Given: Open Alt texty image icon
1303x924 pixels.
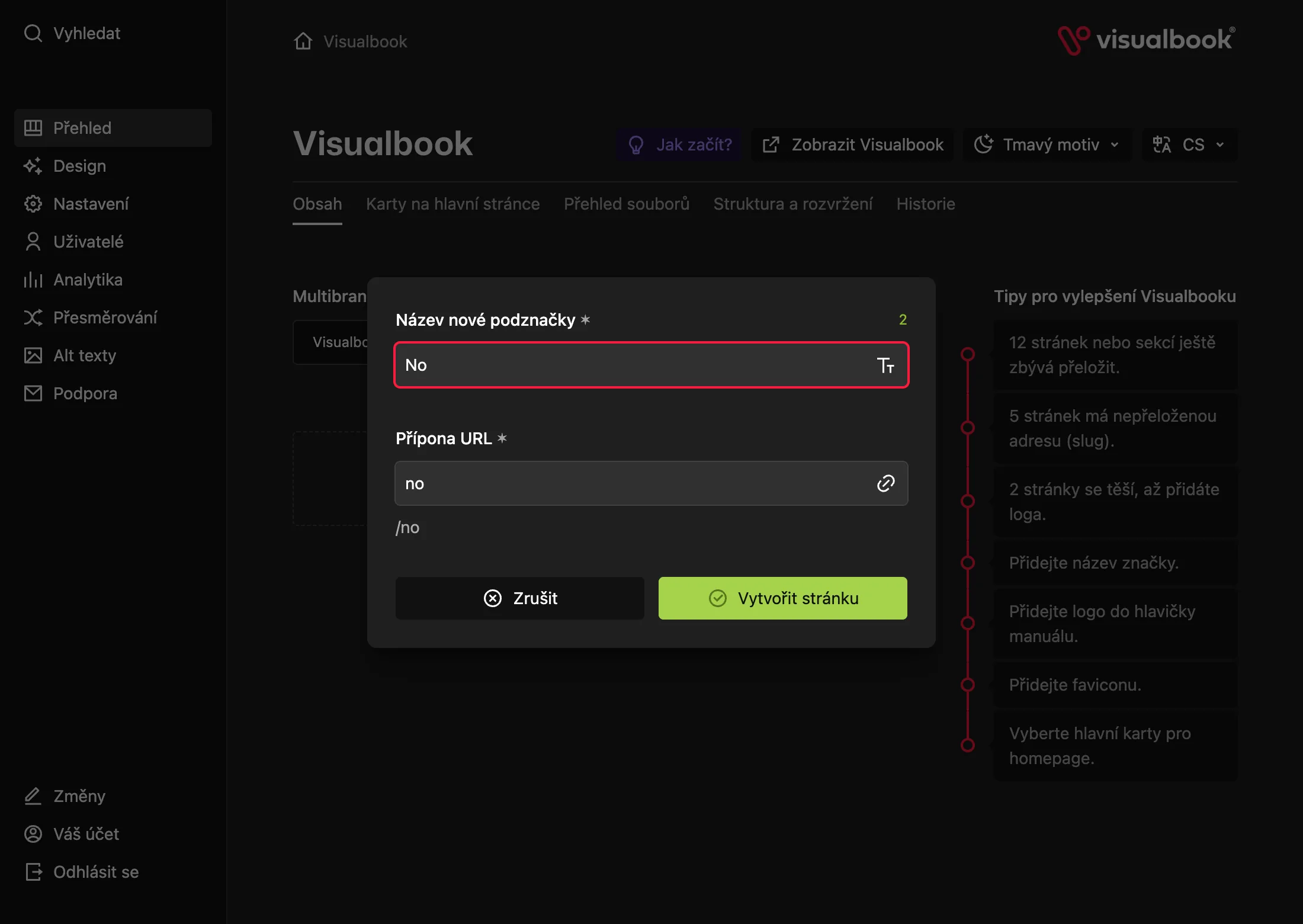Looking at the screenshot, I should coord(33,355).
